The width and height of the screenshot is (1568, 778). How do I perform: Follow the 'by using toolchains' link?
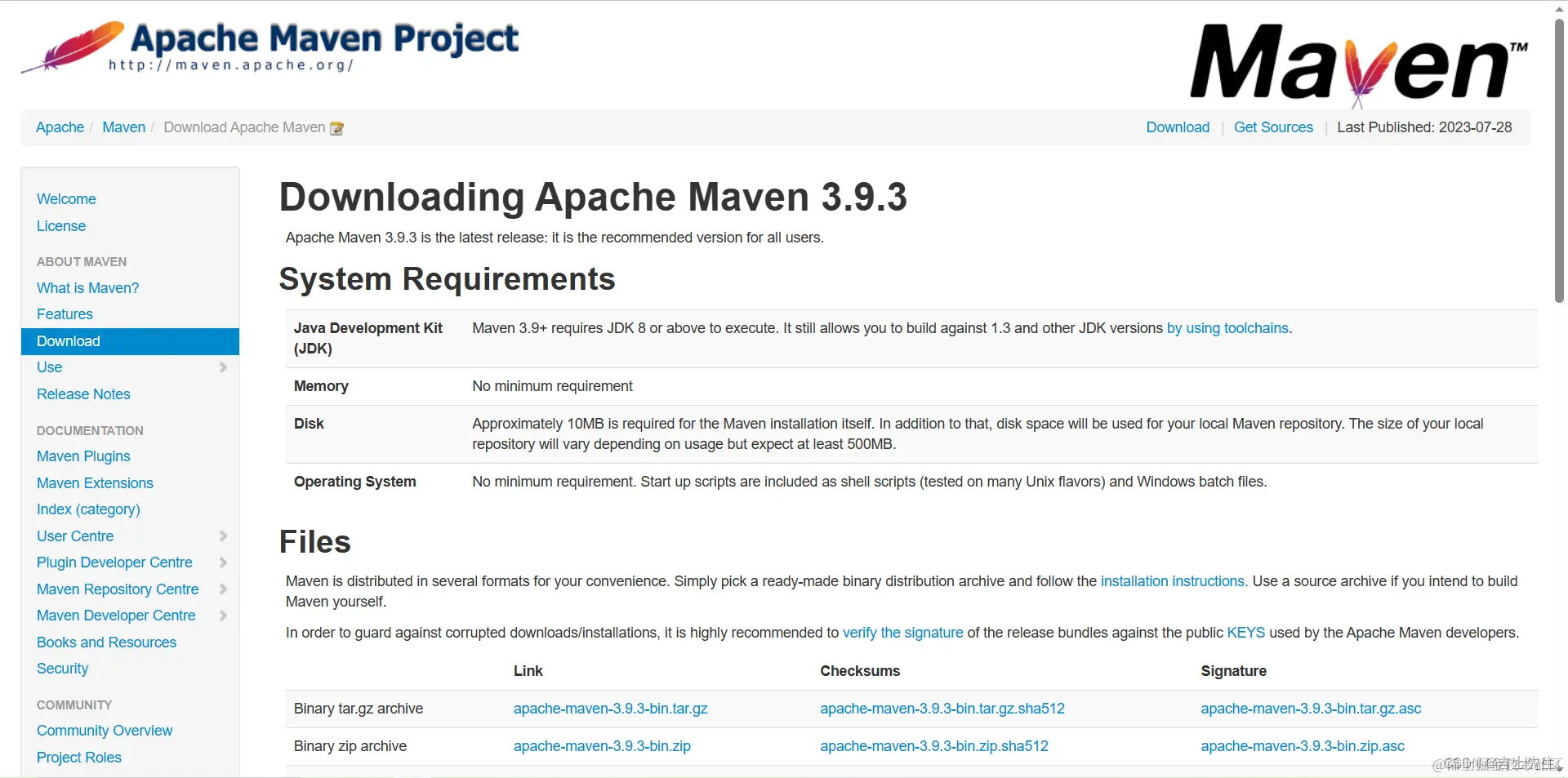pyautogui.click(x=1227, y=328)
